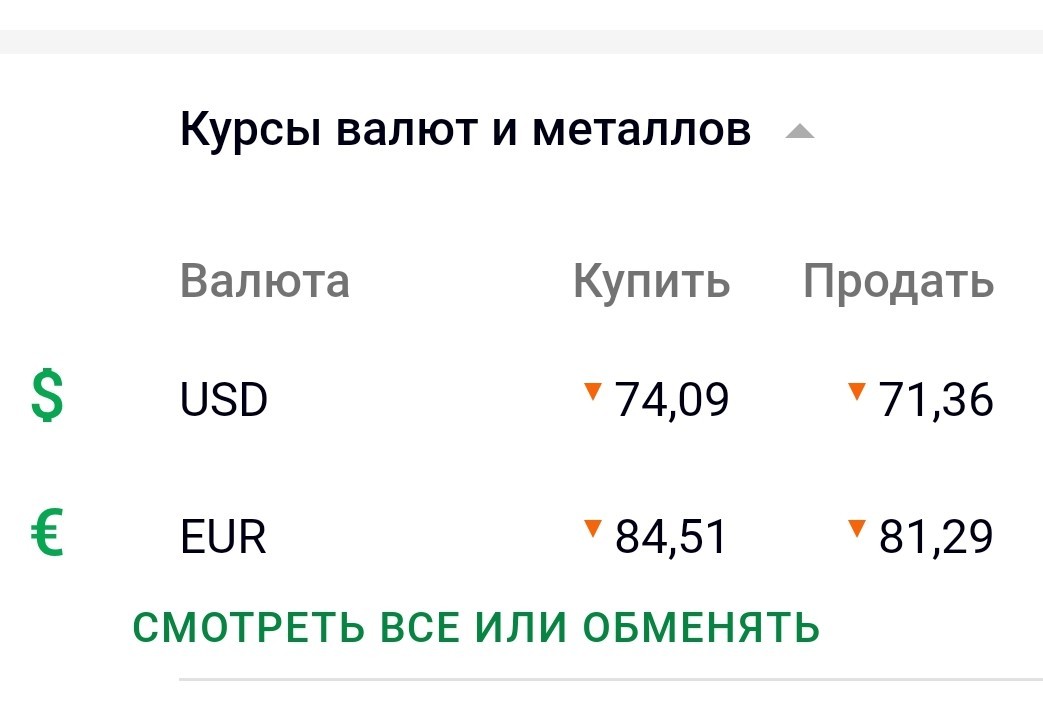Viewport: 1043px width, 711px height.
Task: Click the green euro sign icon
Action: tap(46, 533)
